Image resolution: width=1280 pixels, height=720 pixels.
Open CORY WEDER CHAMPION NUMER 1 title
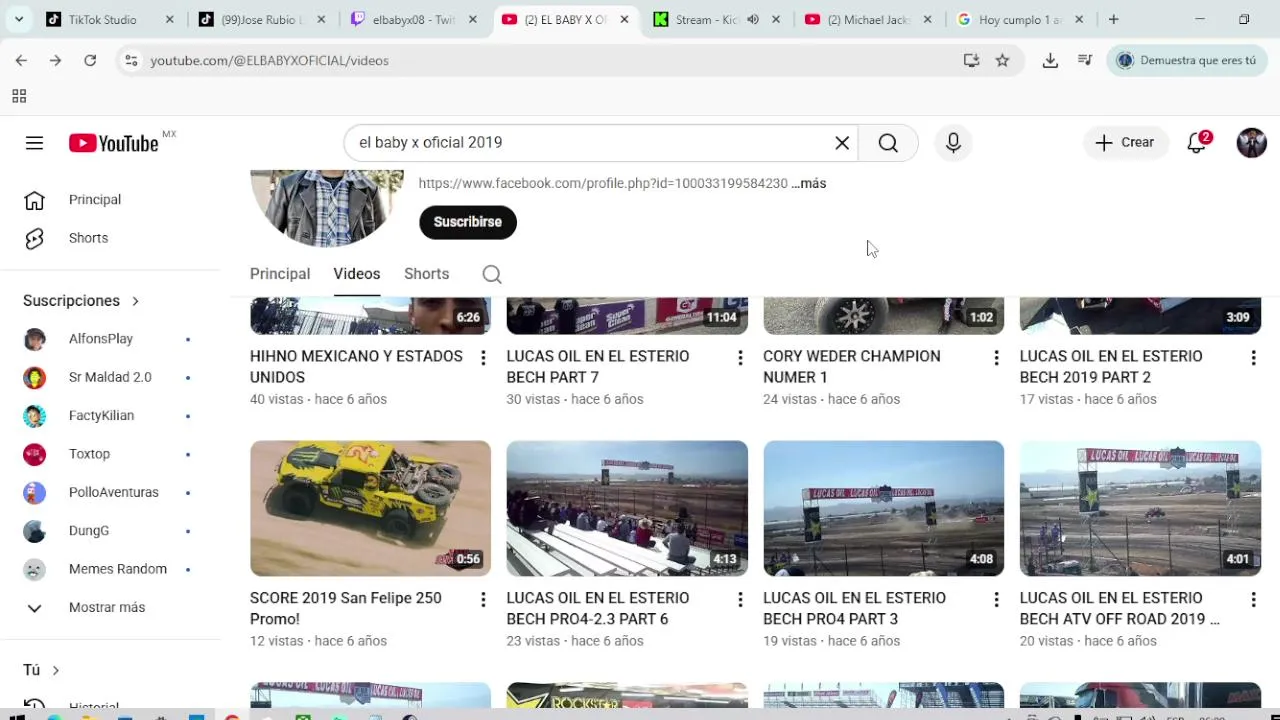point(852,367)
